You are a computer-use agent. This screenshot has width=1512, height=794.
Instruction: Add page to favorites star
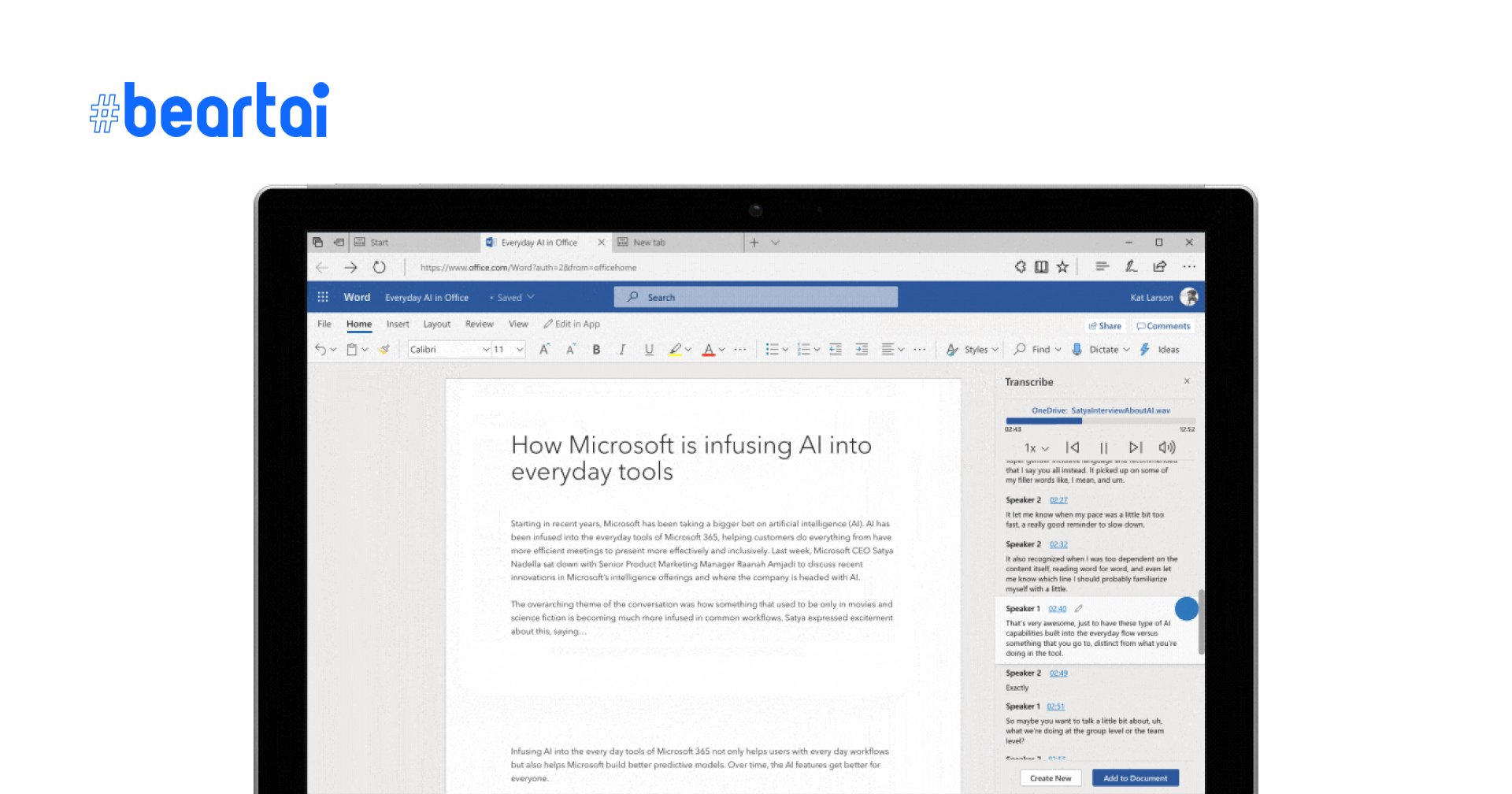click(1062, 267)
